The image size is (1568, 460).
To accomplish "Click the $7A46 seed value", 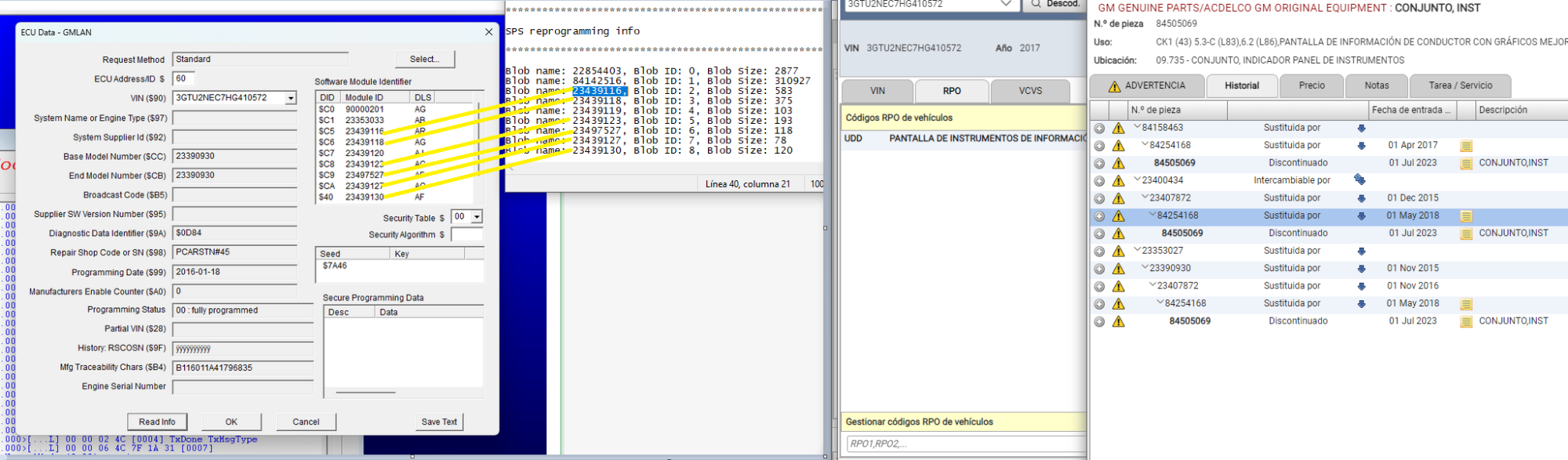I will click(x=335, y=266).
